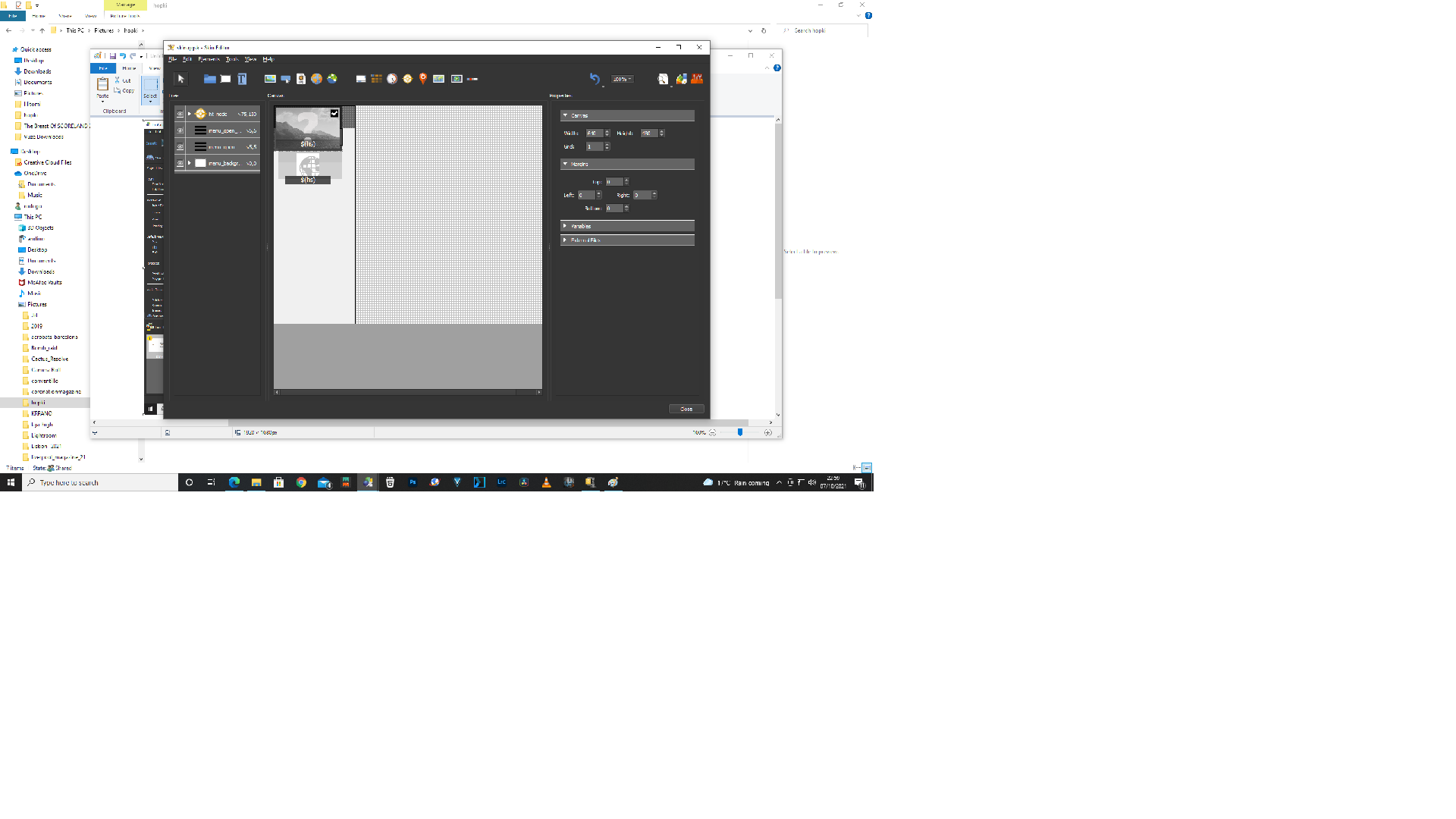Add a container element with folder icon
The height and width of the screenshot is (819, 1456).
pos(210,79)
